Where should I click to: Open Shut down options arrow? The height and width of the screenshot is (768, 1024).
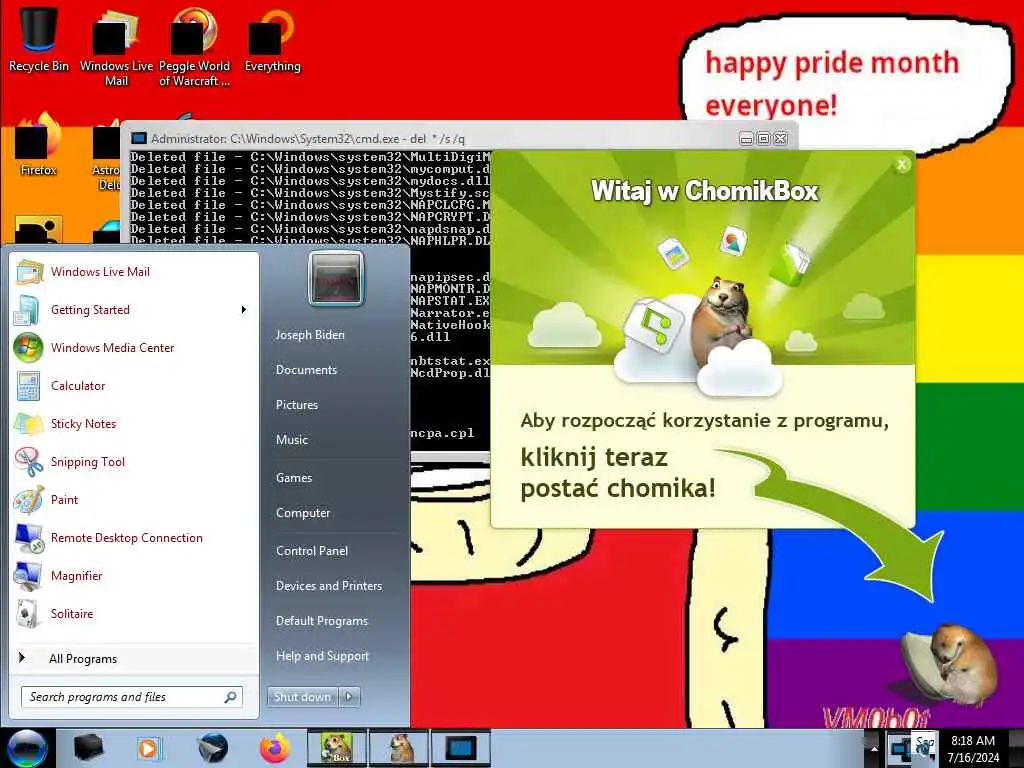(349, 697)
